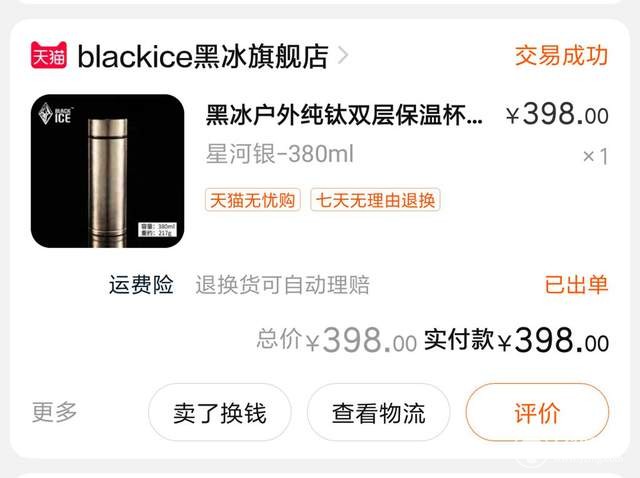The image size is (640, 478).
Task: Open product title 黑冰户外纯钛双层保温杯
Action: point(344,115)
